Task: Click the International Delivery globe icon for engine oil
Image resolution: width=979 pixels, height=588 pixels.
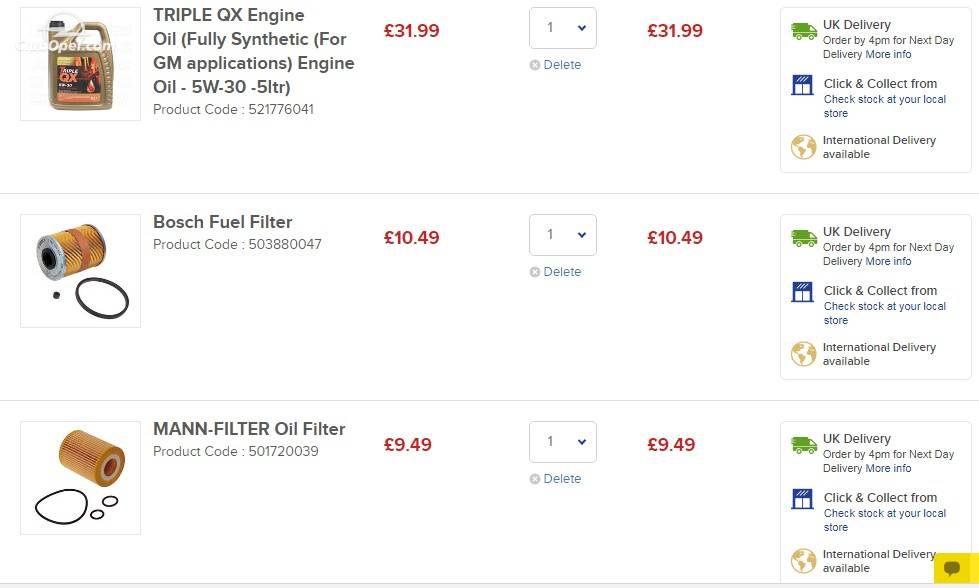Action: point(804,147)
